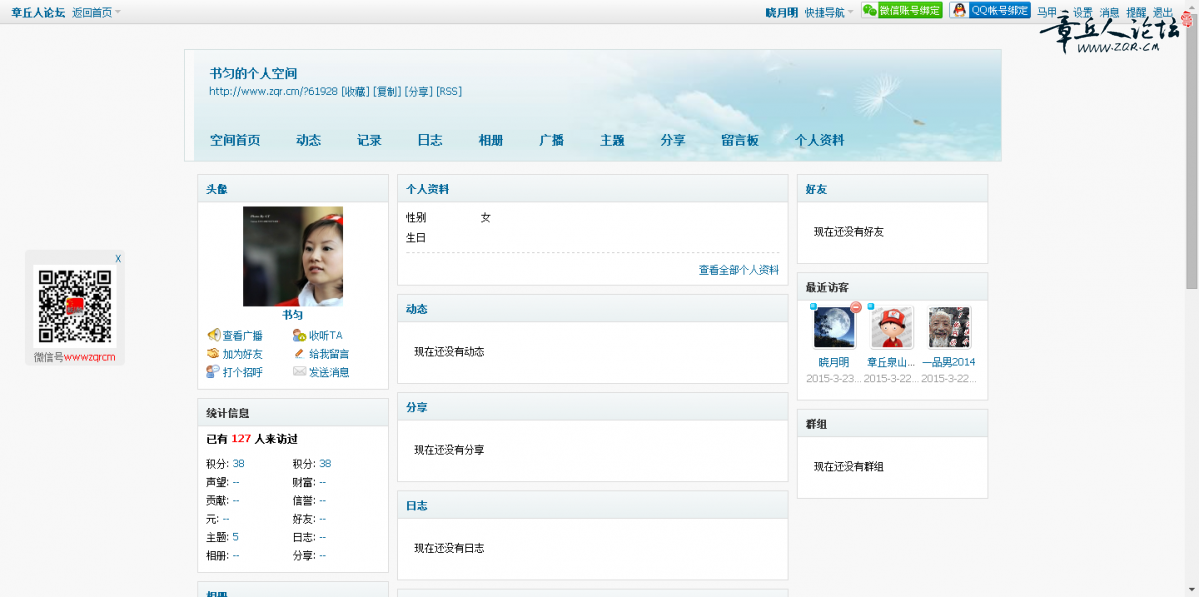Switch to the 记录 tab
The image size is (1199, 597).
pos(369,140)
